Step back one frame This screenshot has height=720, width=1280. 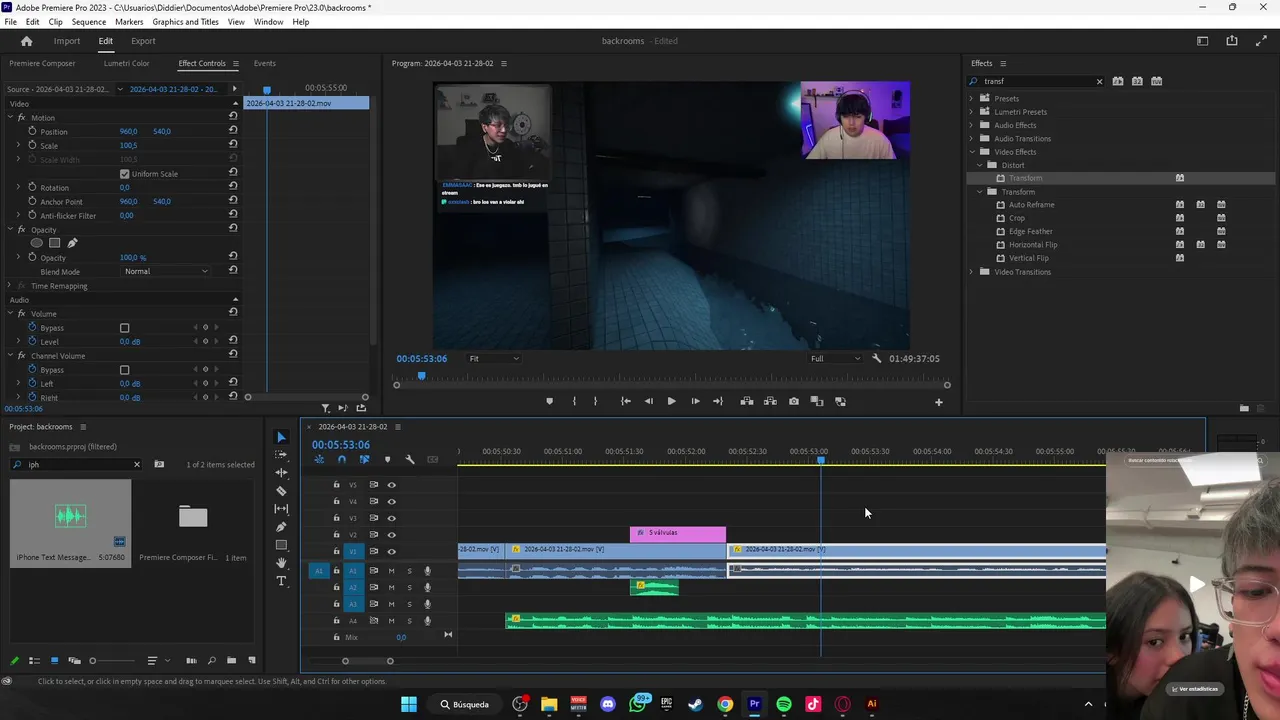click(648, 401)
